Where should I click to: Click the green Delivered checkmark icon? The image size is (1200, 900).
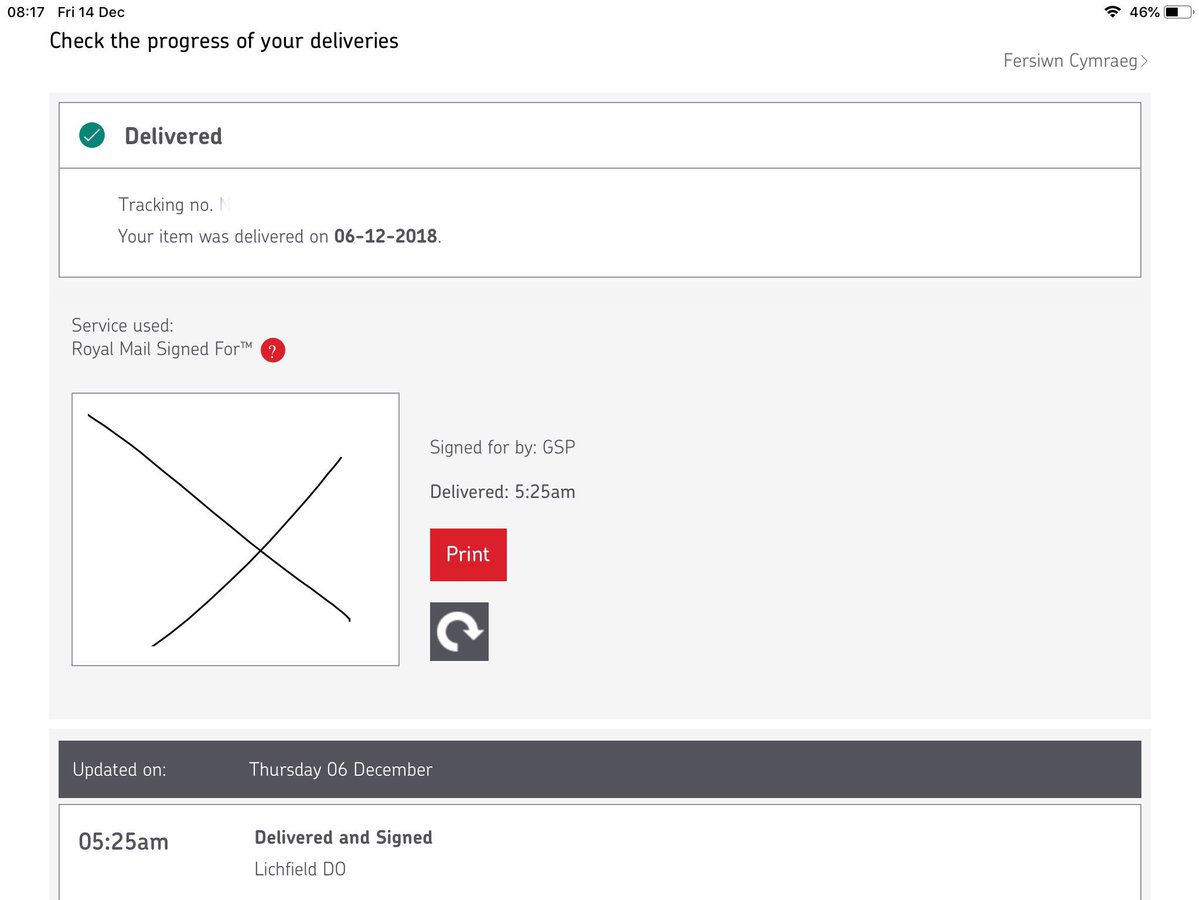[x=91, y=134]
